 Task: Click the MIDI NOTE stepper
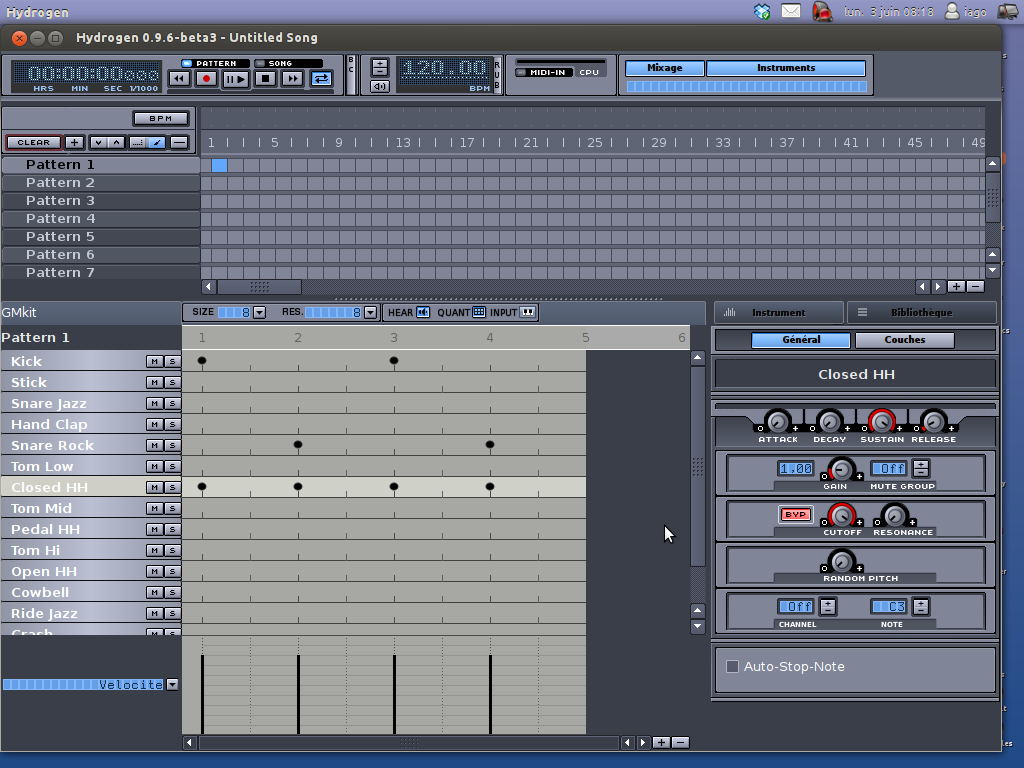[x=921, y=607]
